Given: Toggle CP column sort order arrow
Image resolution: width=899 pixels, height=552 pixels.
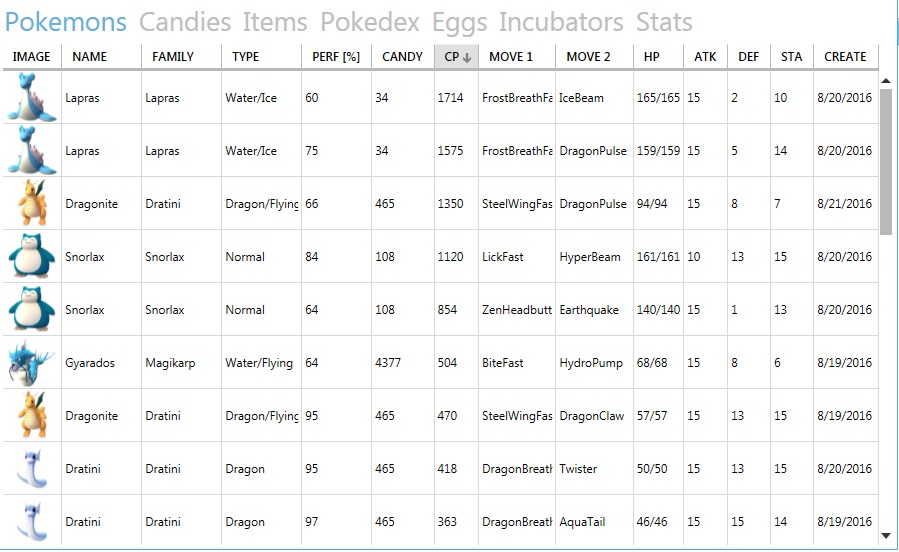Looking at the screenshot, I should [467, 57].
